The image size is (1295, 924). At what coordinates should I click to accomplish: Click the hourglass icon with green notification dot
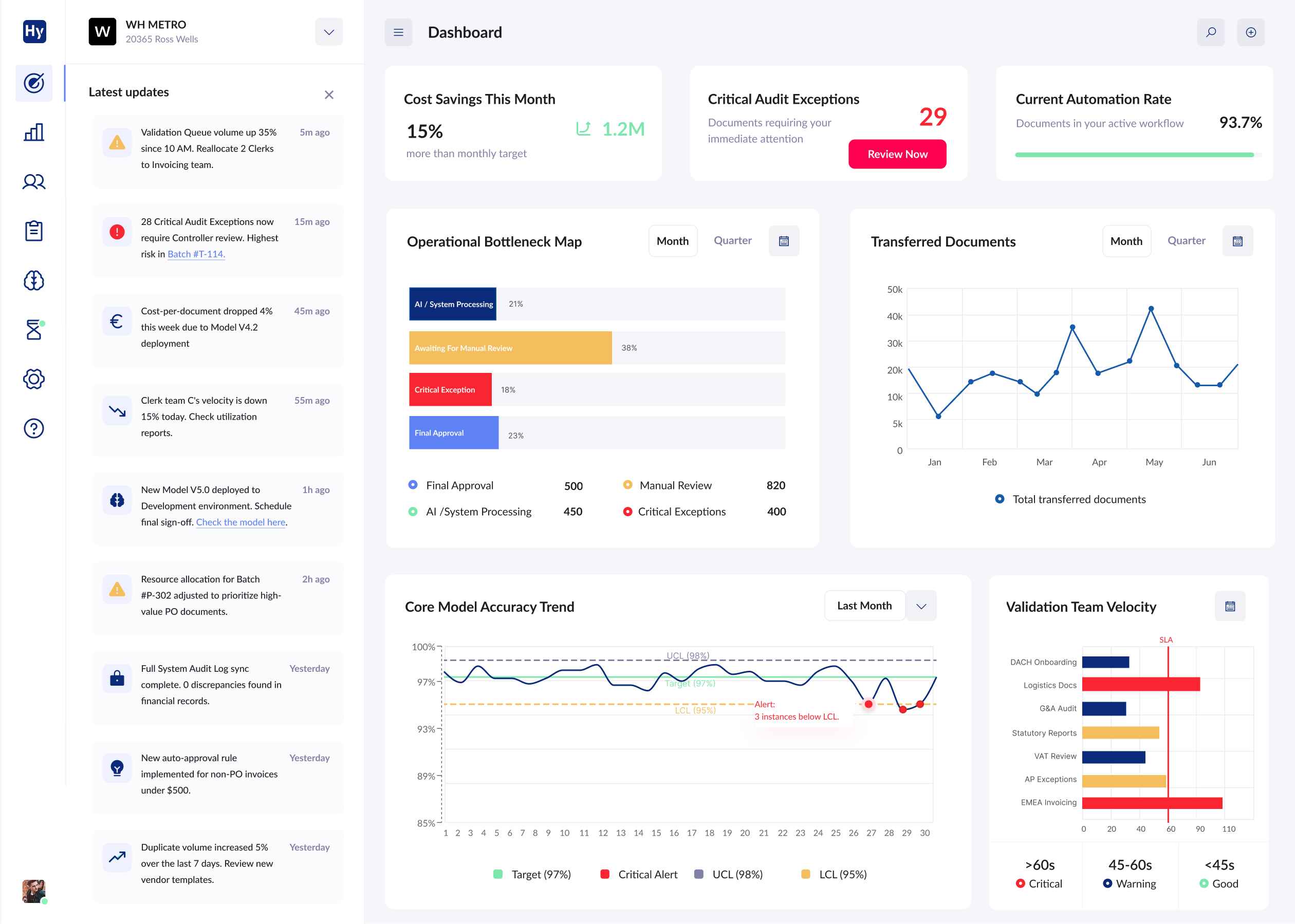[x=33, y=330]
